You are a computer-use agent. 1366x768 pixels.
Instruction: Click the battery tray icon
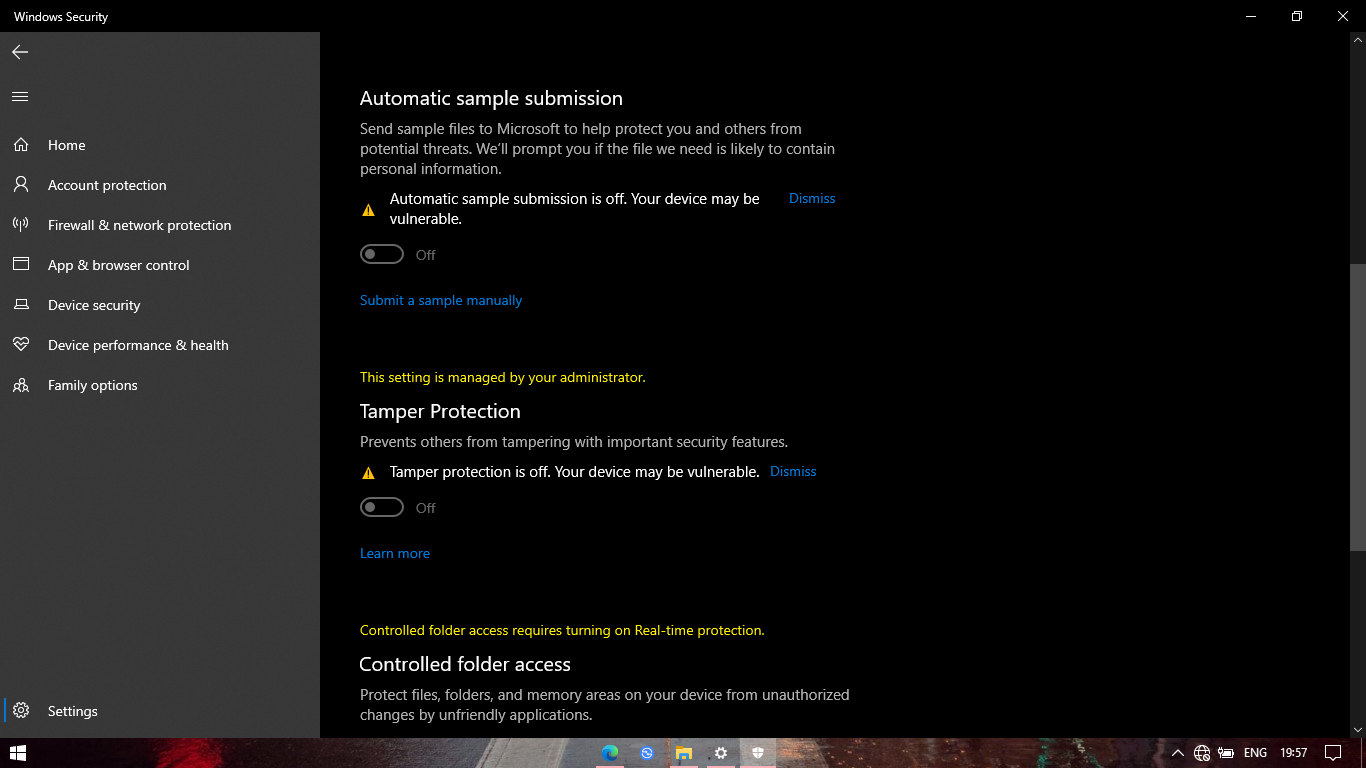1227,753
